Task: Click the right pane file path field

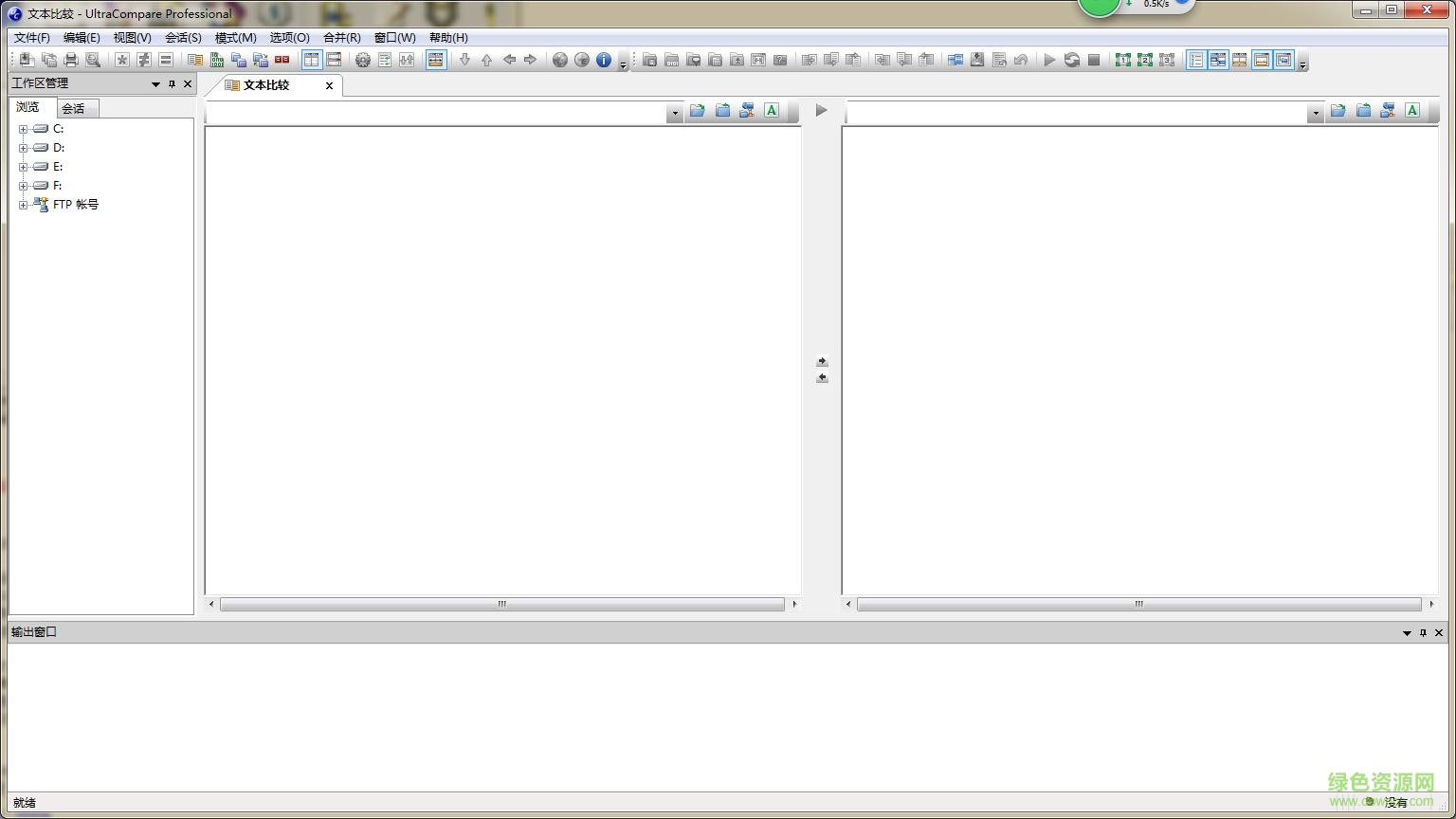Action: (x=1076, y=113)
